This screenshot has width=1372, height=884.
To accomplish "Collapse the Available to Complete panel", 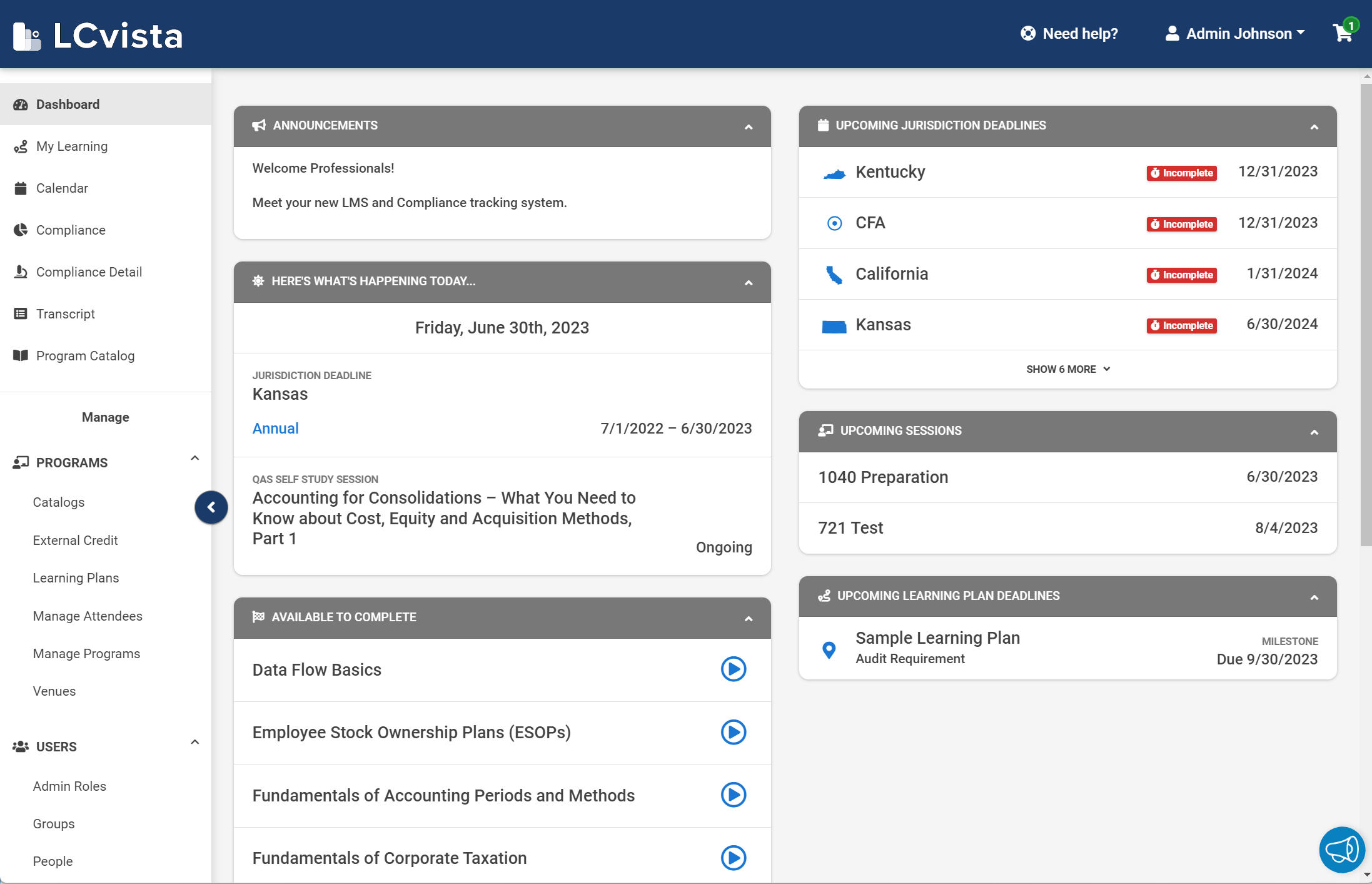I will pyautogui.click(x=749, y=619).
